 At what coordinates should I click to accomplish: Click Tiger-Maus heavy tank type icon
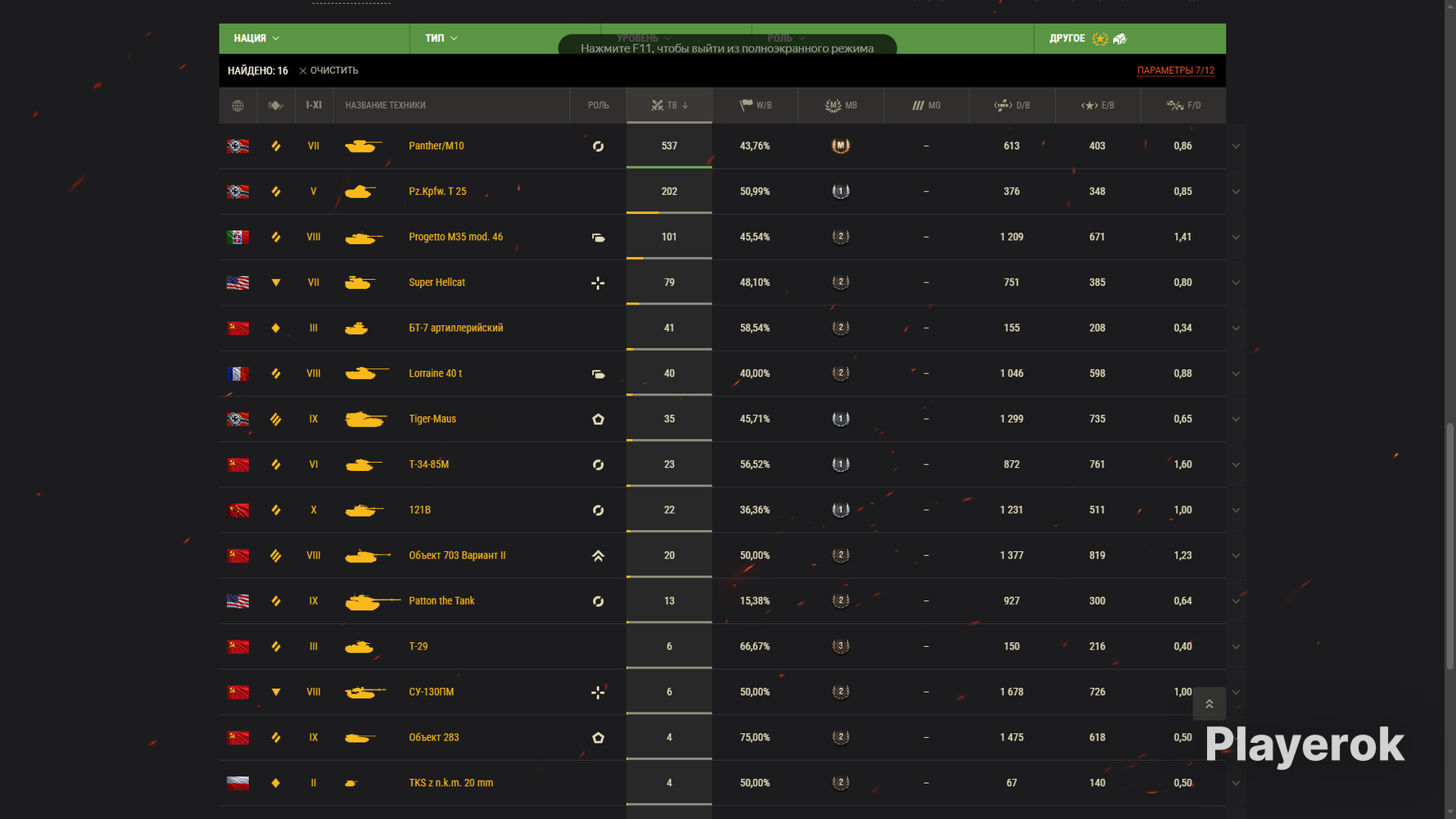click(276, 419)
